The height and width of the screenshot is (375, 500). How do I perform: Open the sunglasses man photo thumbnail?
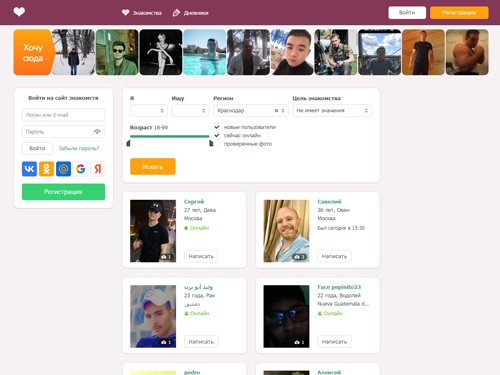click(x=117, y=52)
